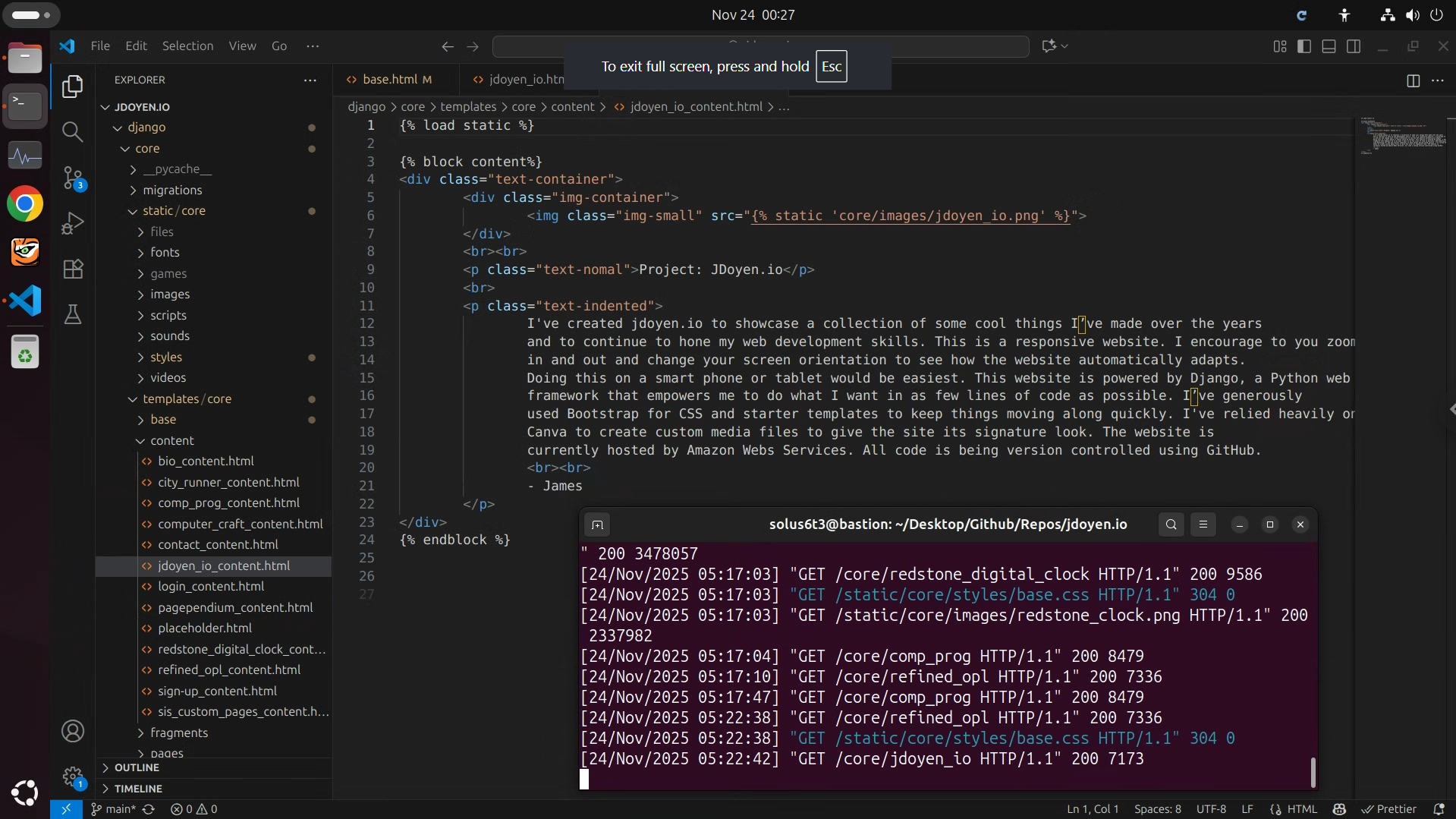Open the Run and Debug view

pyautogui.click(x=73, y=223)
